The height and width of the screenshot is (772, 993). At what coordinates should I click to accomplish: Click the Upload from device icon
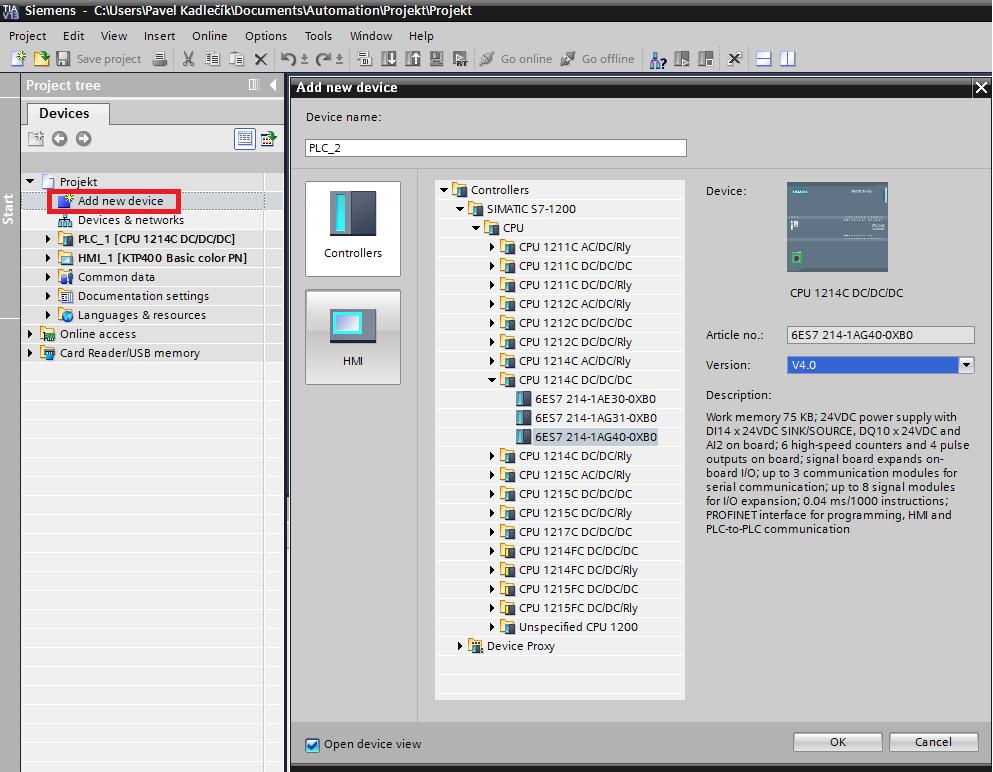tap(412, 59)
